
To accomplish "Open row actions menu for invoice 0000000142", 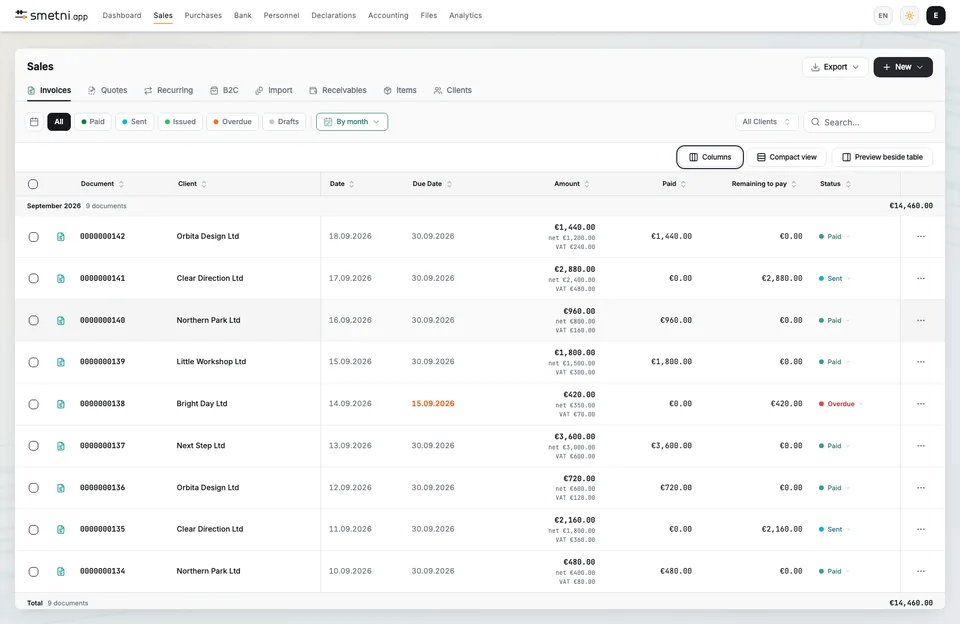I will tap(921, 236).
